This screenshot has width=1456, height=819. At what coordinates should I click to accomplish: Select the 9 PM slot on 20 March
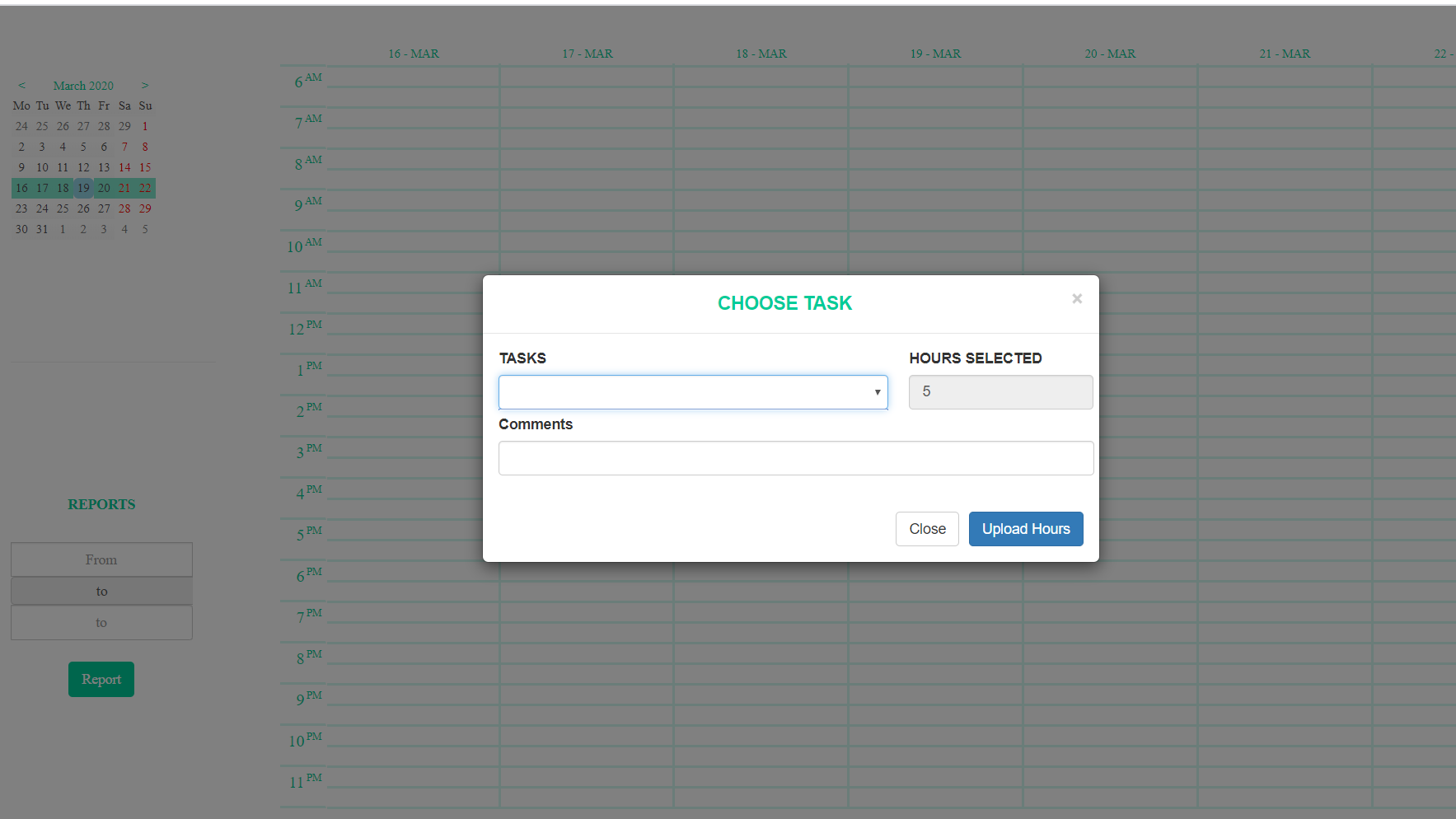pos(1110,704)
